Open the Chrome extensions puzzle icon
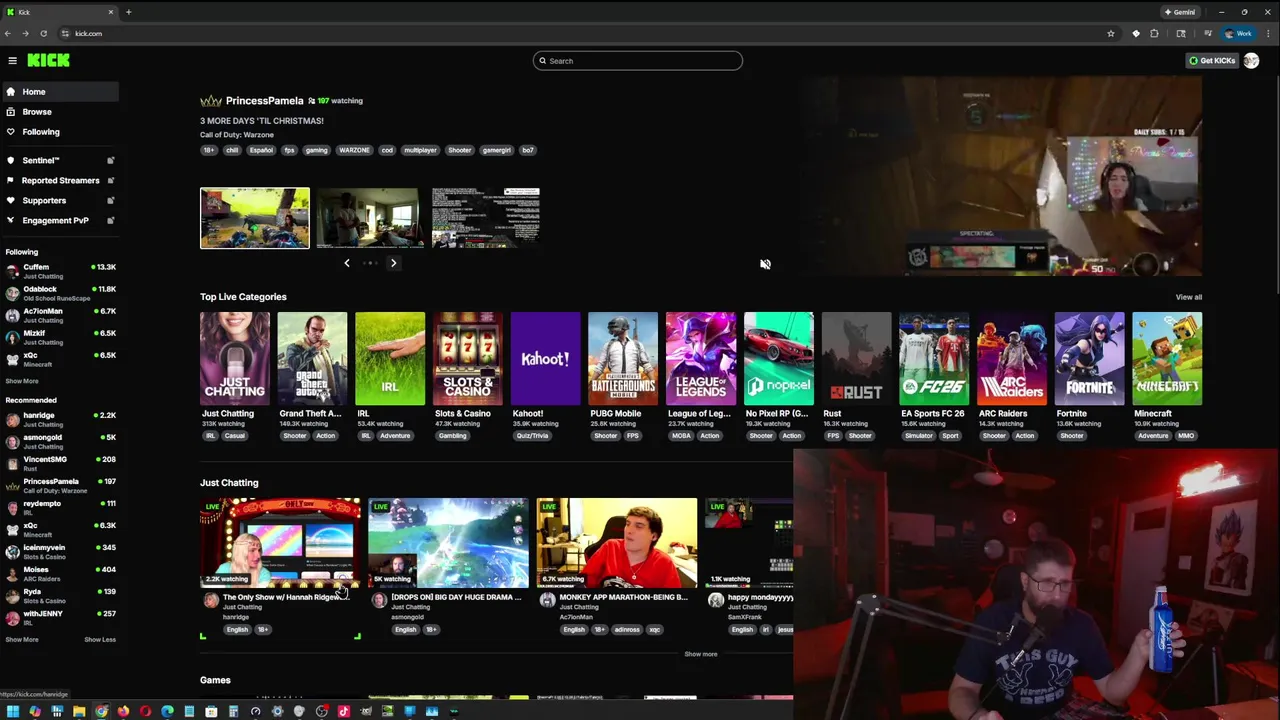The image size is (1280, 720). (x=1154, y=33)
